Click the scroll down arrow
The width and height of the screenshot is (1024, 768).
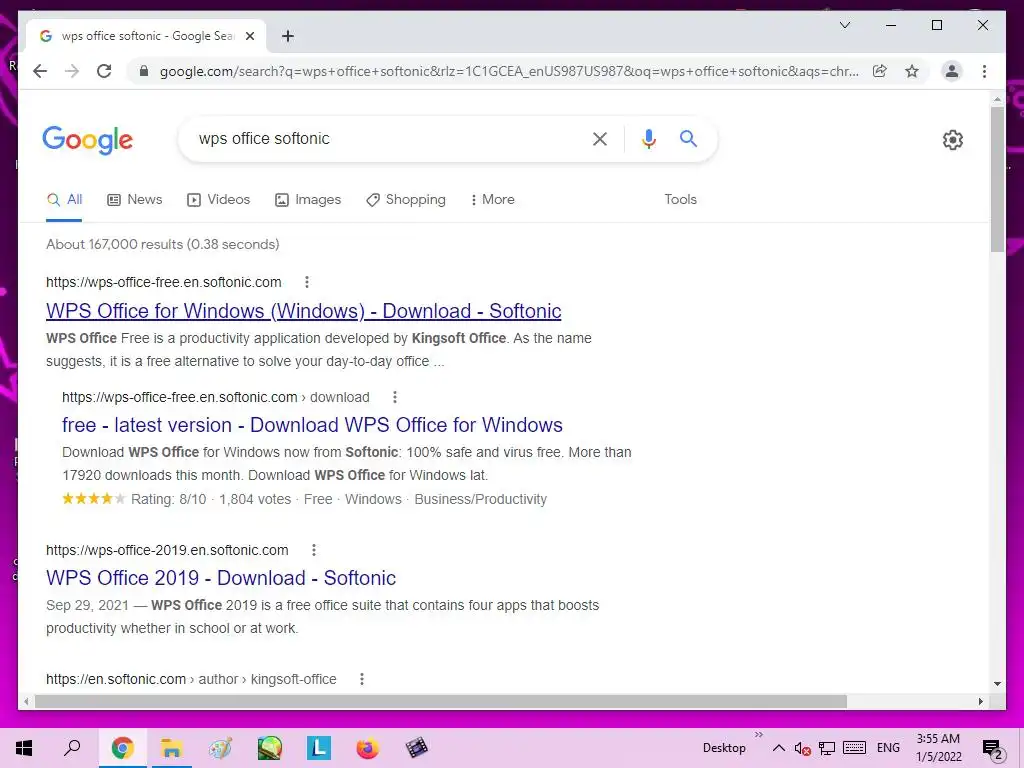coord(997,684)
